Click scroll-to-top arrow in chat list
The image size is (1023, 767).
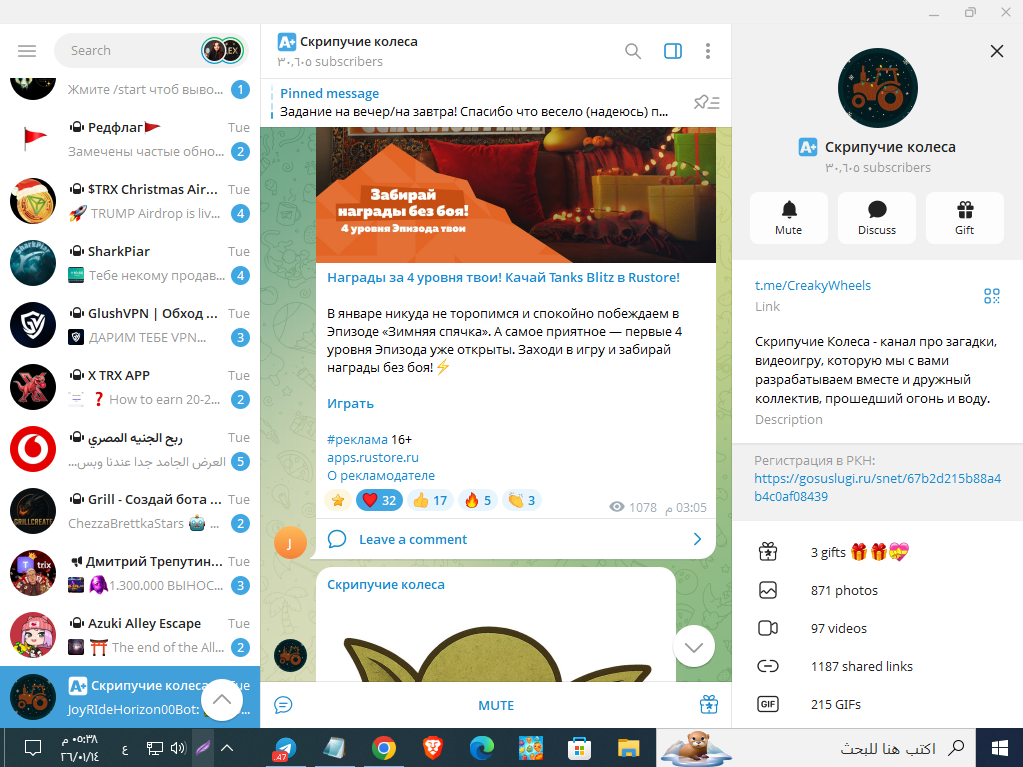[x=222, y=700]
